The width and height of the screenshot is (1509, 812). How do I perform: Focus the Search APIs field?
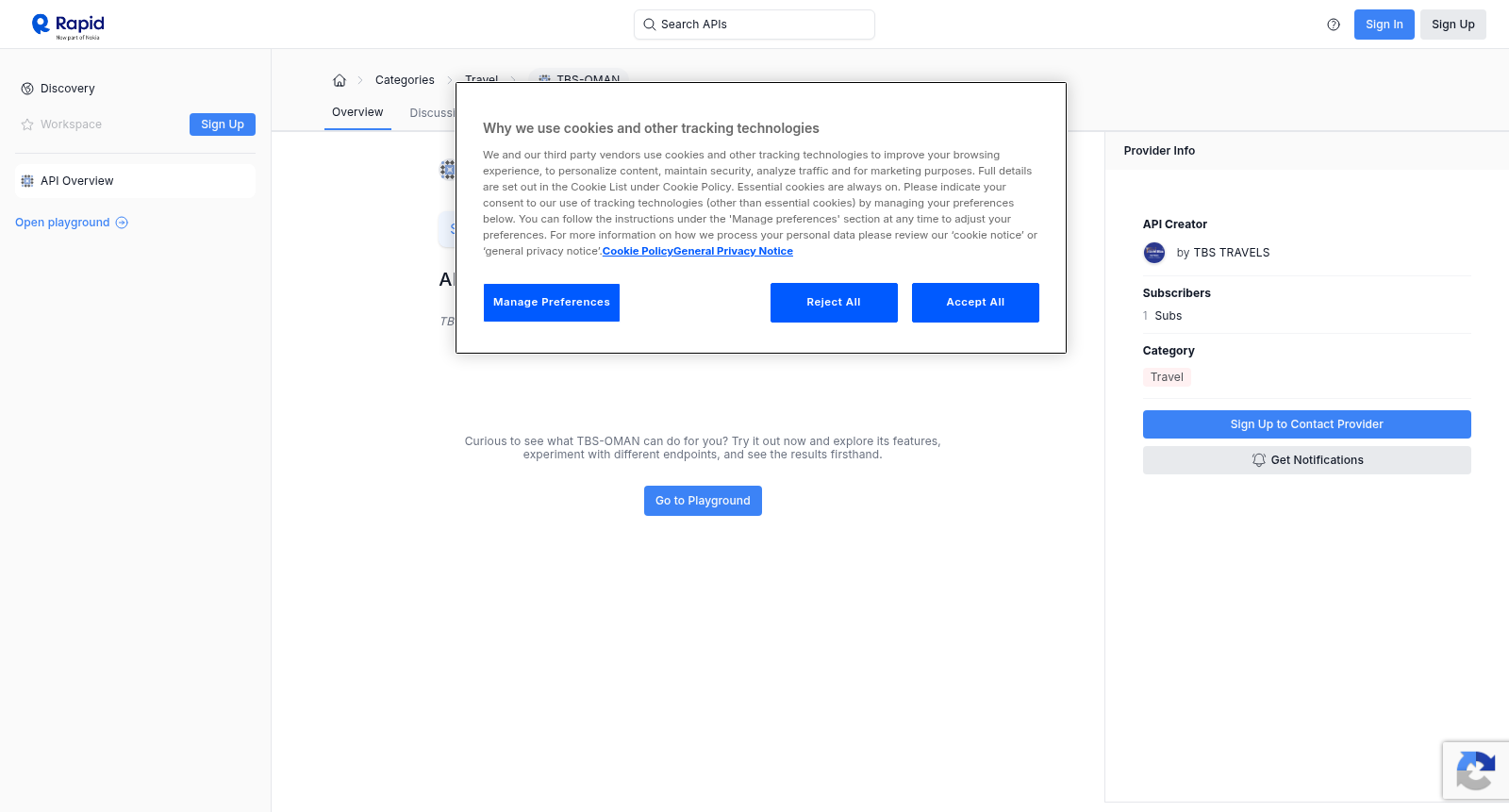pyautogui.click(x=754, y=25)
